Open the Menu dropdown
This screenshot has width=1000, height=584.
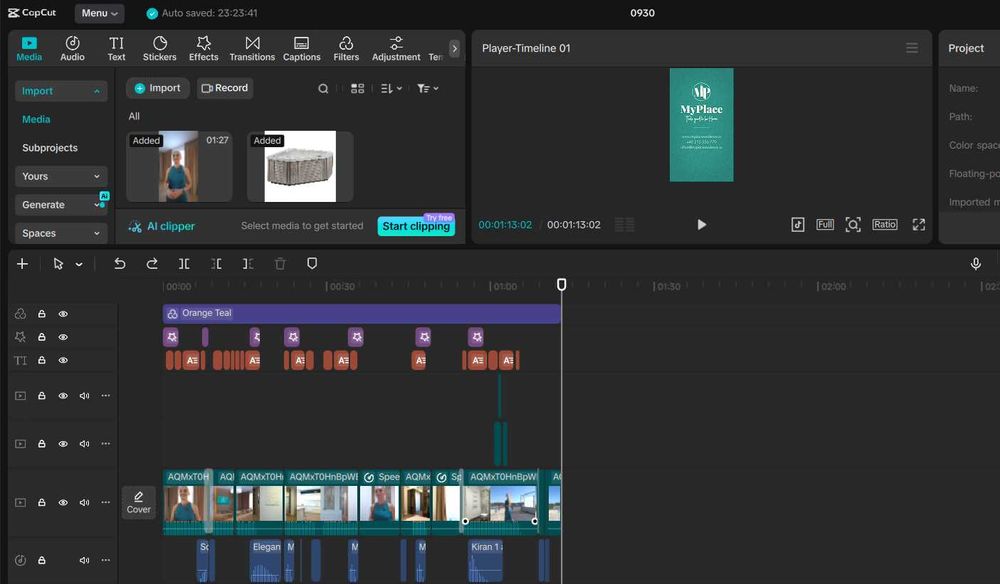pos(99,13)
